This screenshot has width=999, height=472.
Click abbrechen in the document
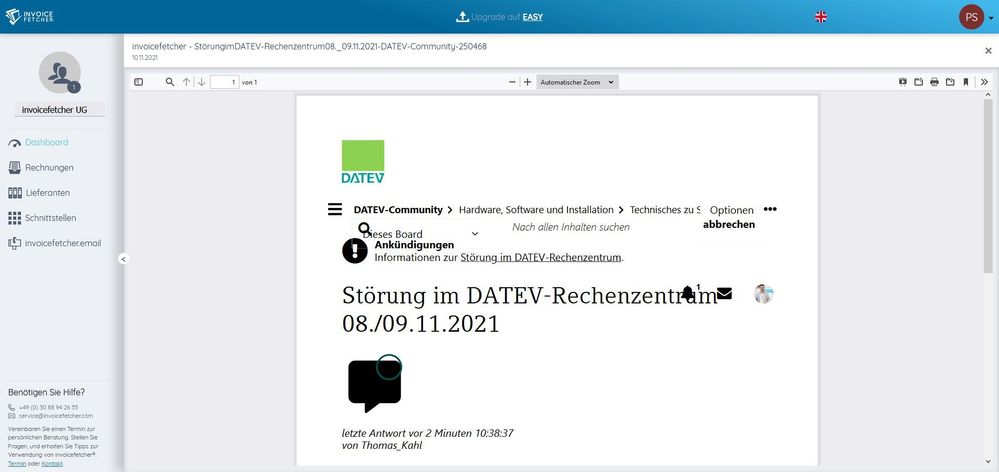coord(729,224)
